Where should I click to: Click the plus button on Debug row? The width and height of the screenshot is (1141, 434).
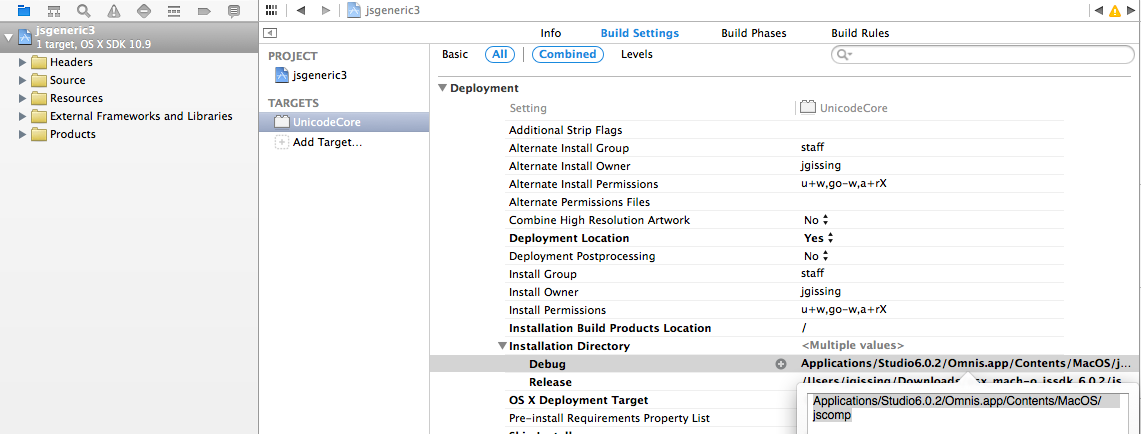(781, 364)
